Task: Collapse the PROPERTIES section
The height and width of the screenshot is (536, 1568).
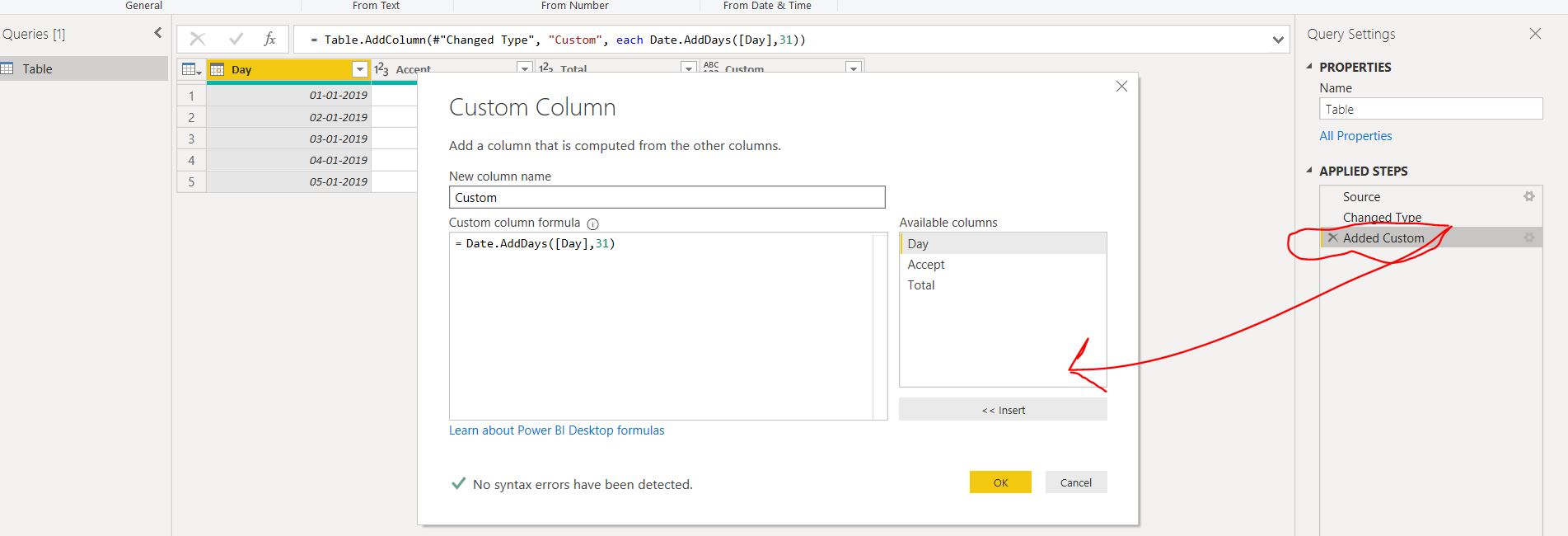Action: point(1309,67)
